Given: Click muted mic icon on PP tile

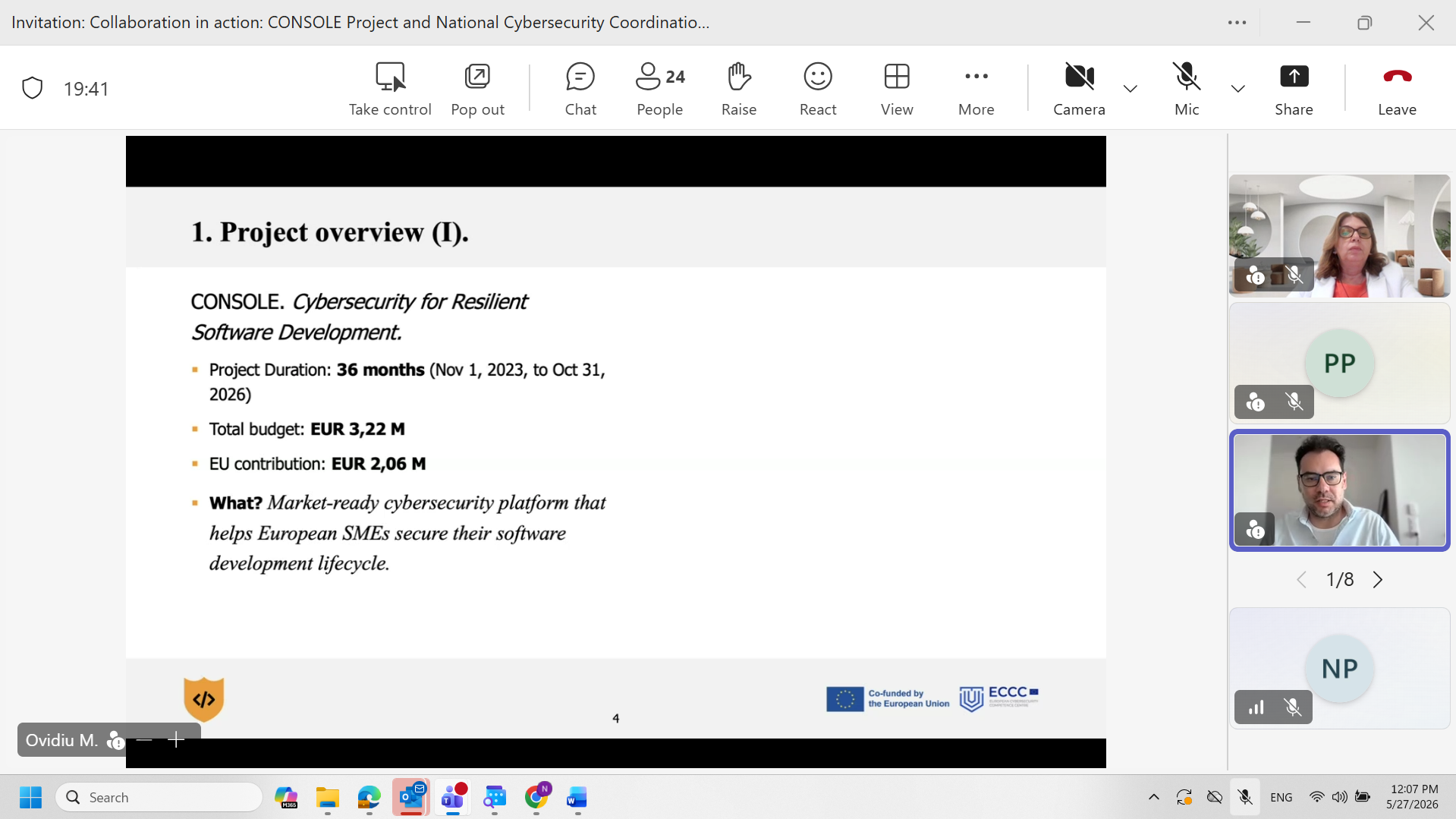Looking at the screenshot, I should pyautogui.click(x=1294, y=402).
